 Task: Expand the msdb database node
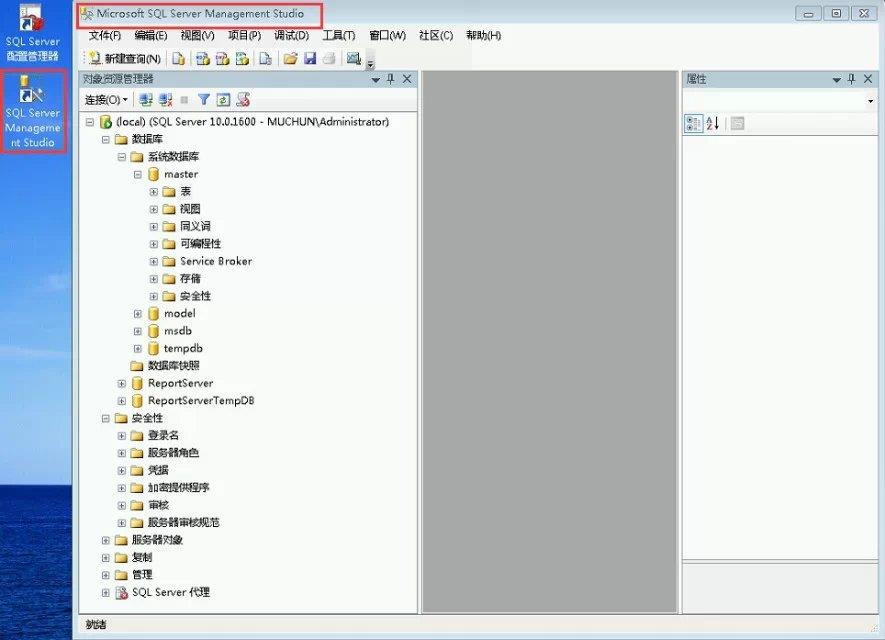(x=138, y=331)
